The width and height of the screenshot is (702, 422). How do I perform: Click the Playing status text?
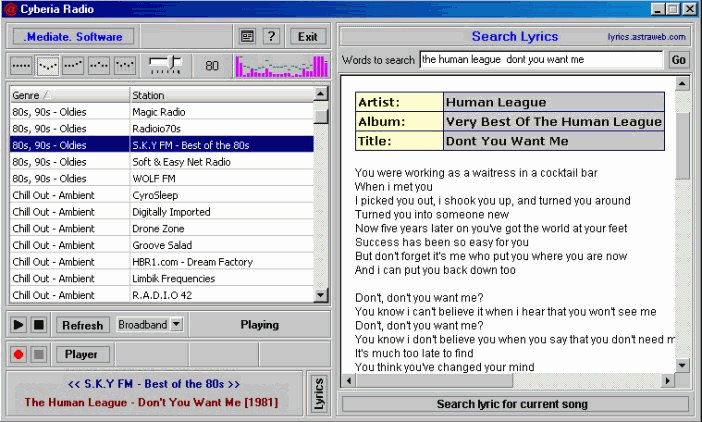(260, 325)
